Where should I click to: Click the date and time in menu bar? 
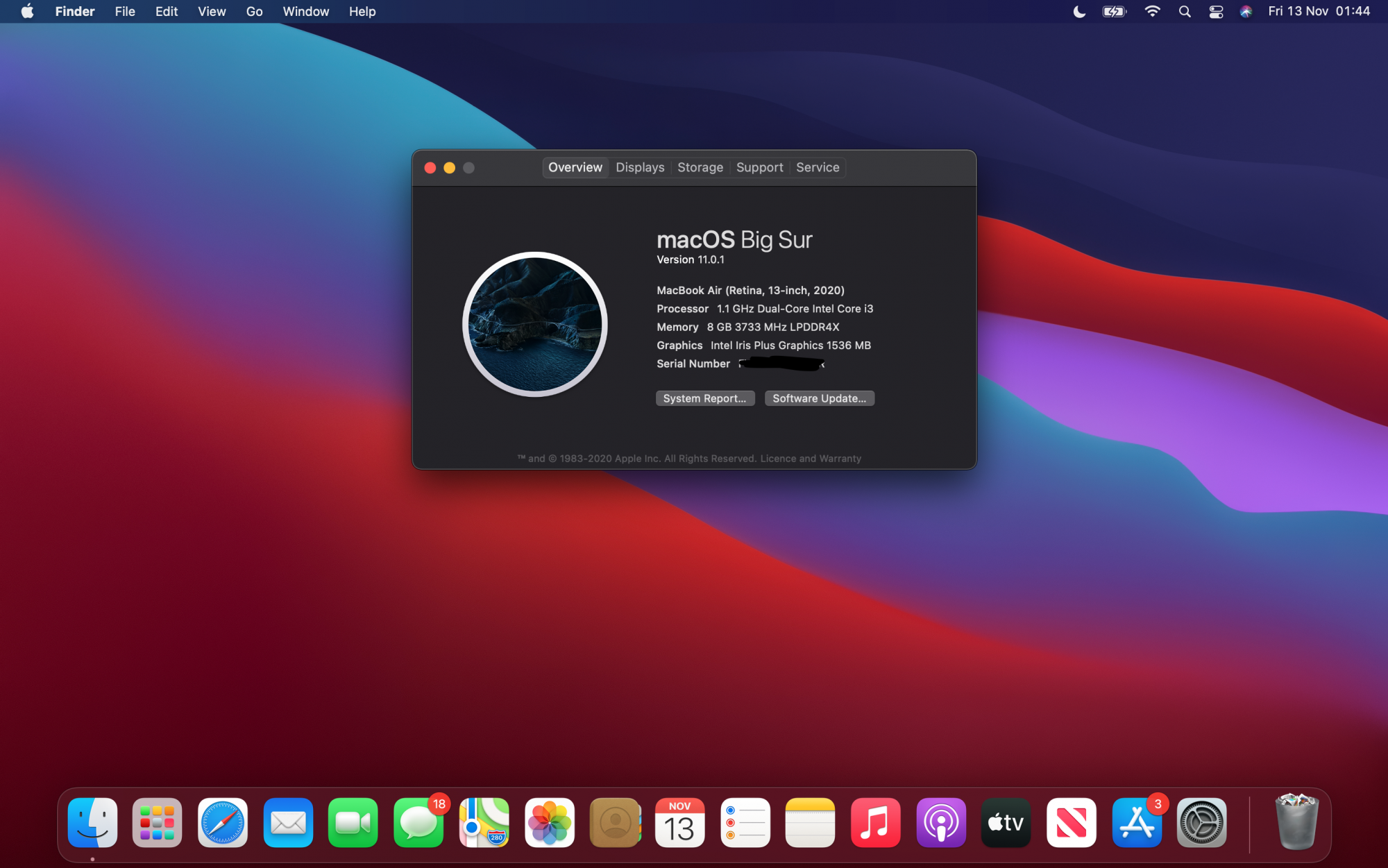[1319, 12]
